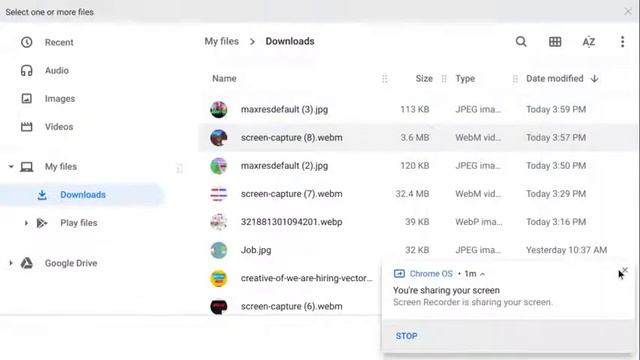Open the three-dot more options menu
This screenshot has width=640, height=360.
(622, 42)
